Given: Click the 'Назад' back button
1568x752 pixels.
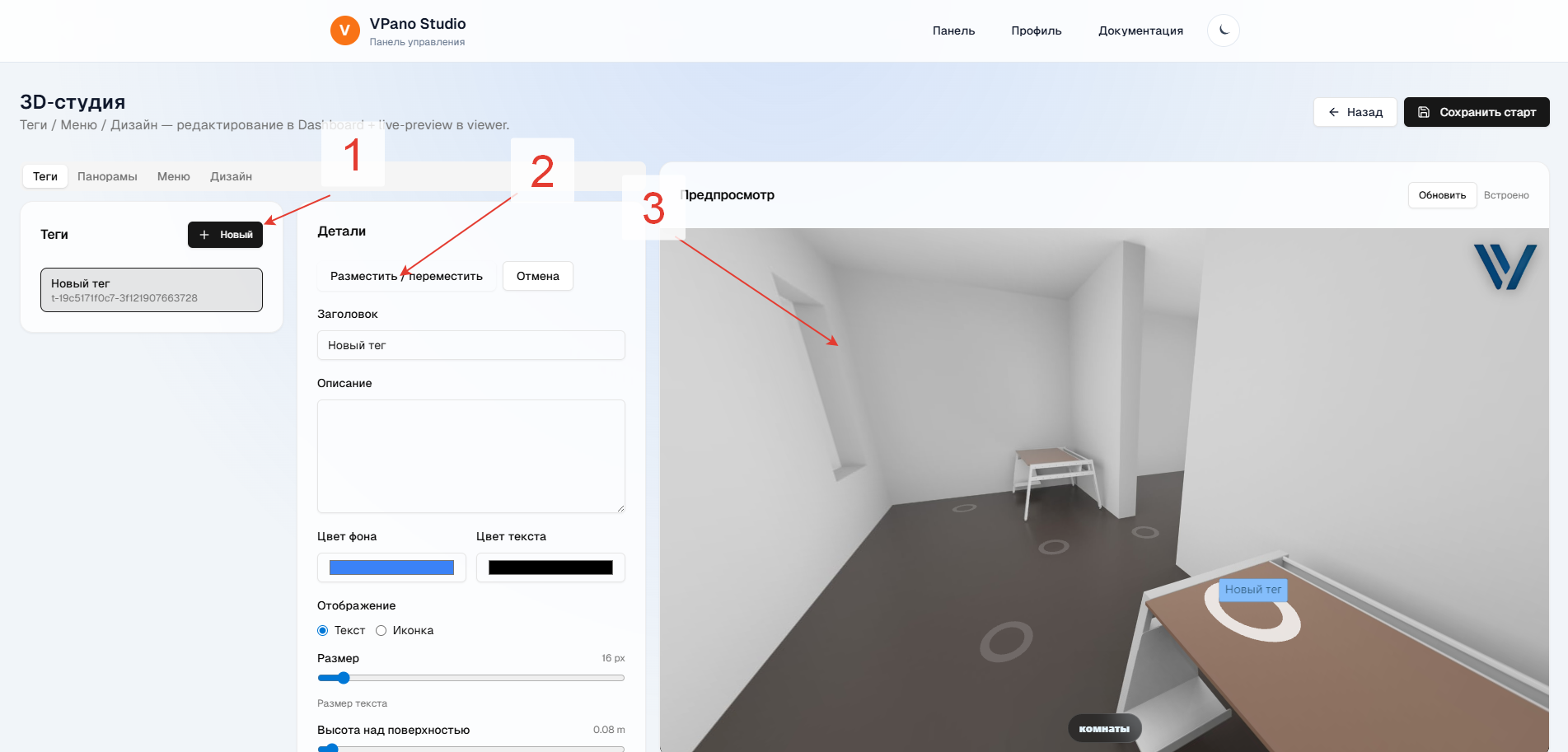Looking at the screenshot, I should tap(1355, 112).
